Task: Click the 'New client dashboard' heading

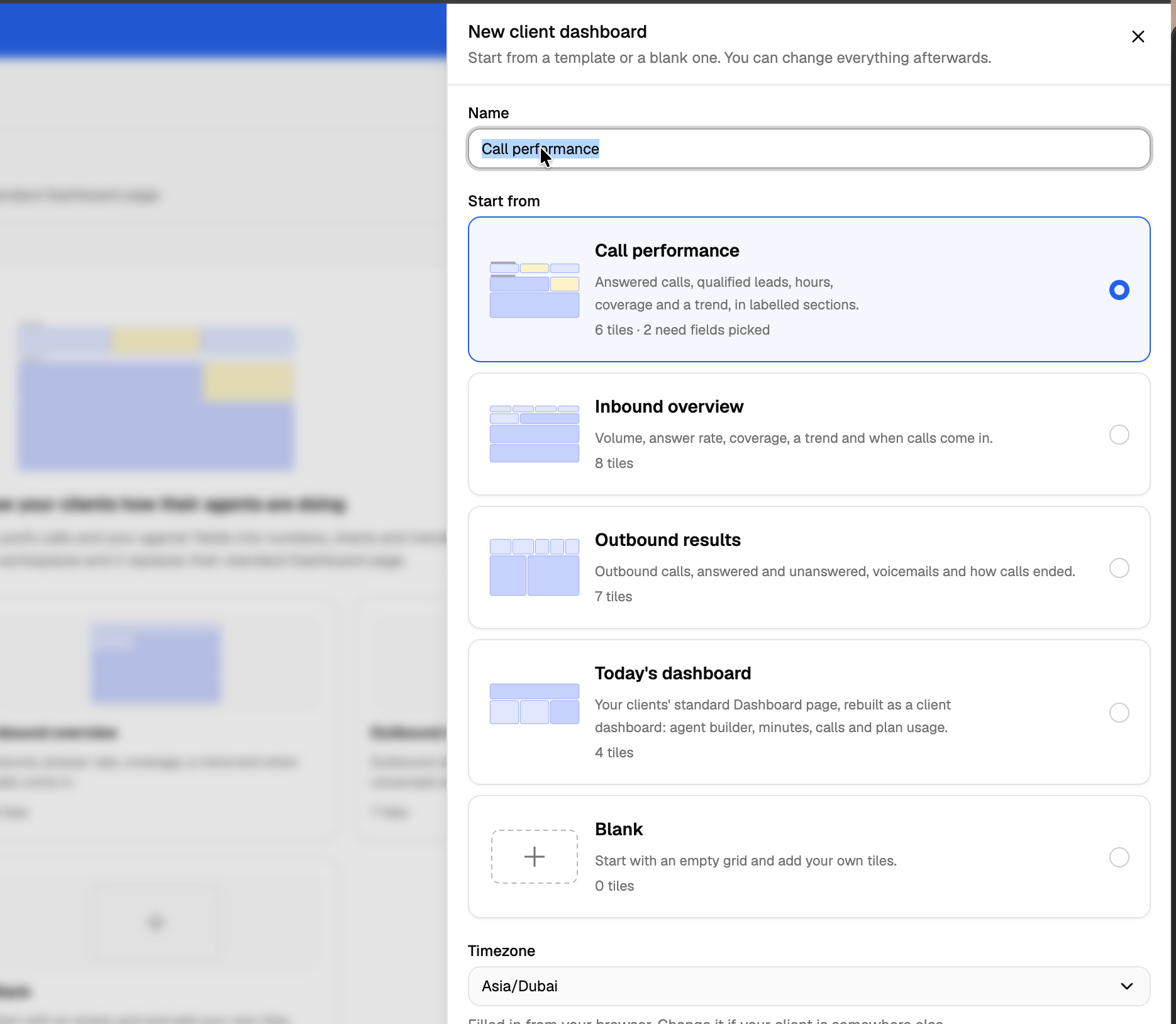Action: (x=557, y=32)
